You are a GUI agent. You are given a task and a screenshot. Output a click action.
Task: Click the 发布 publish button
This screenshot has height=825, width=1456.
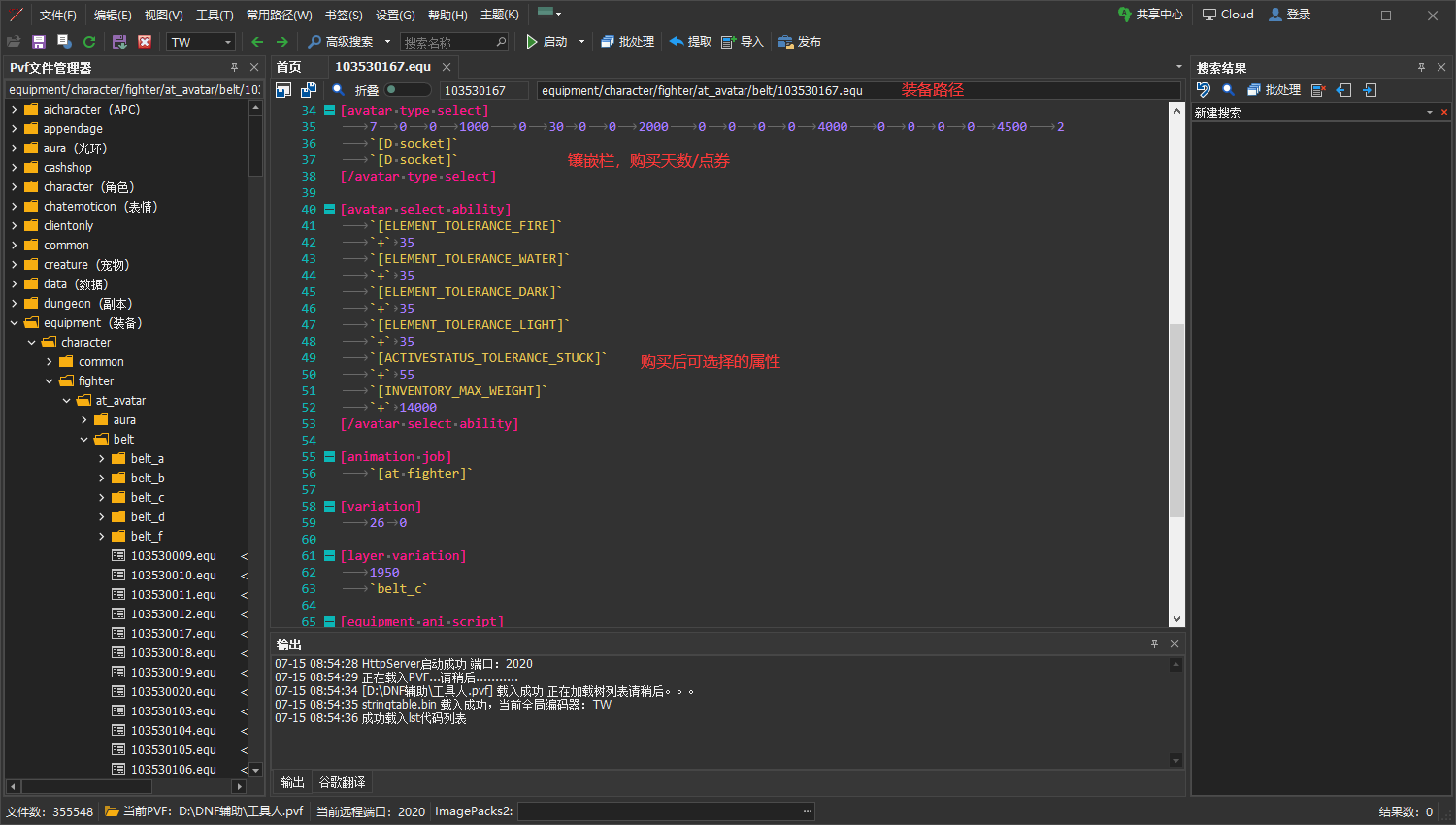click(x=800, y=42)
